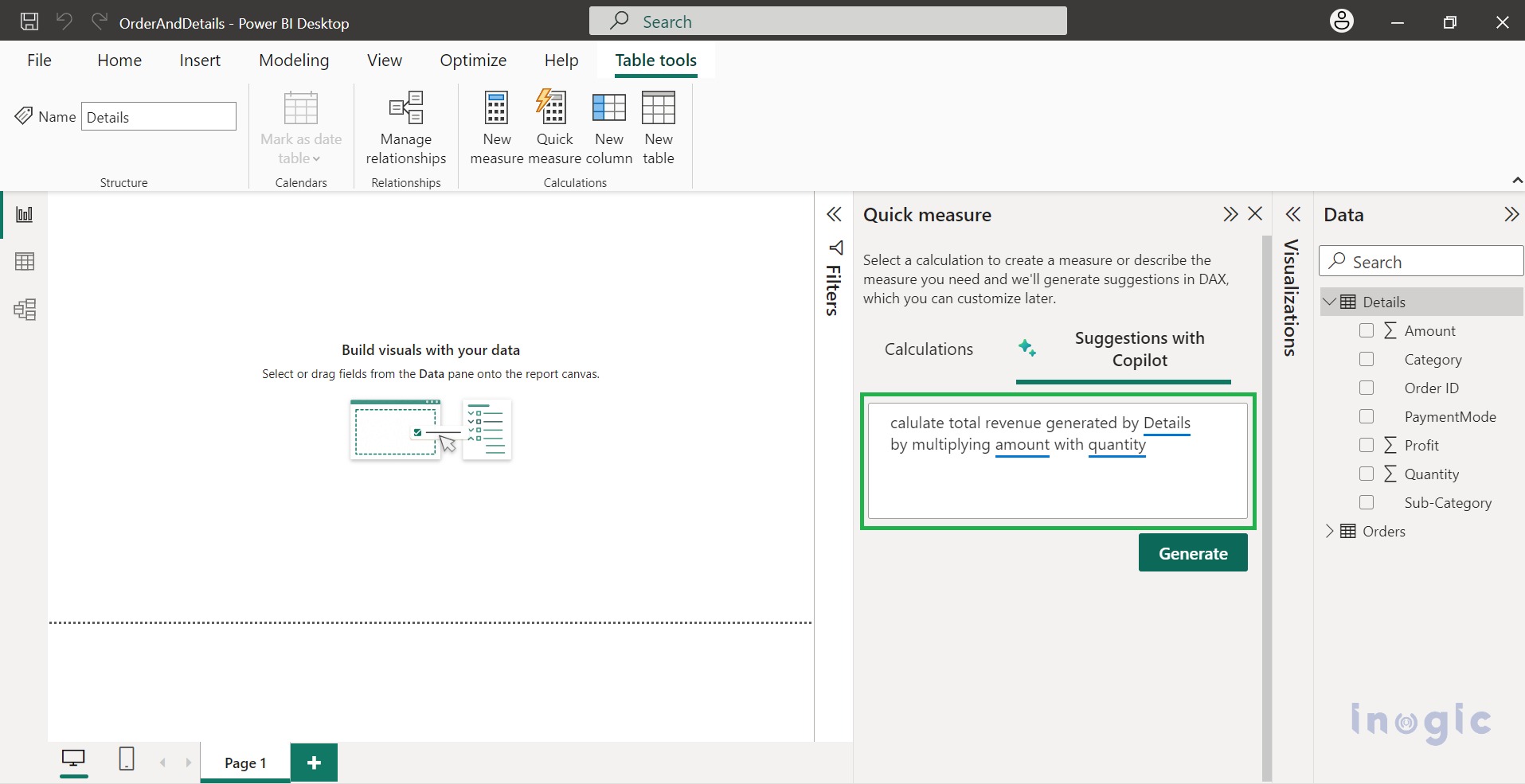The image size is (1525, 784).
Task: Open the View ribbon tab
Action: tap(385, 60)
